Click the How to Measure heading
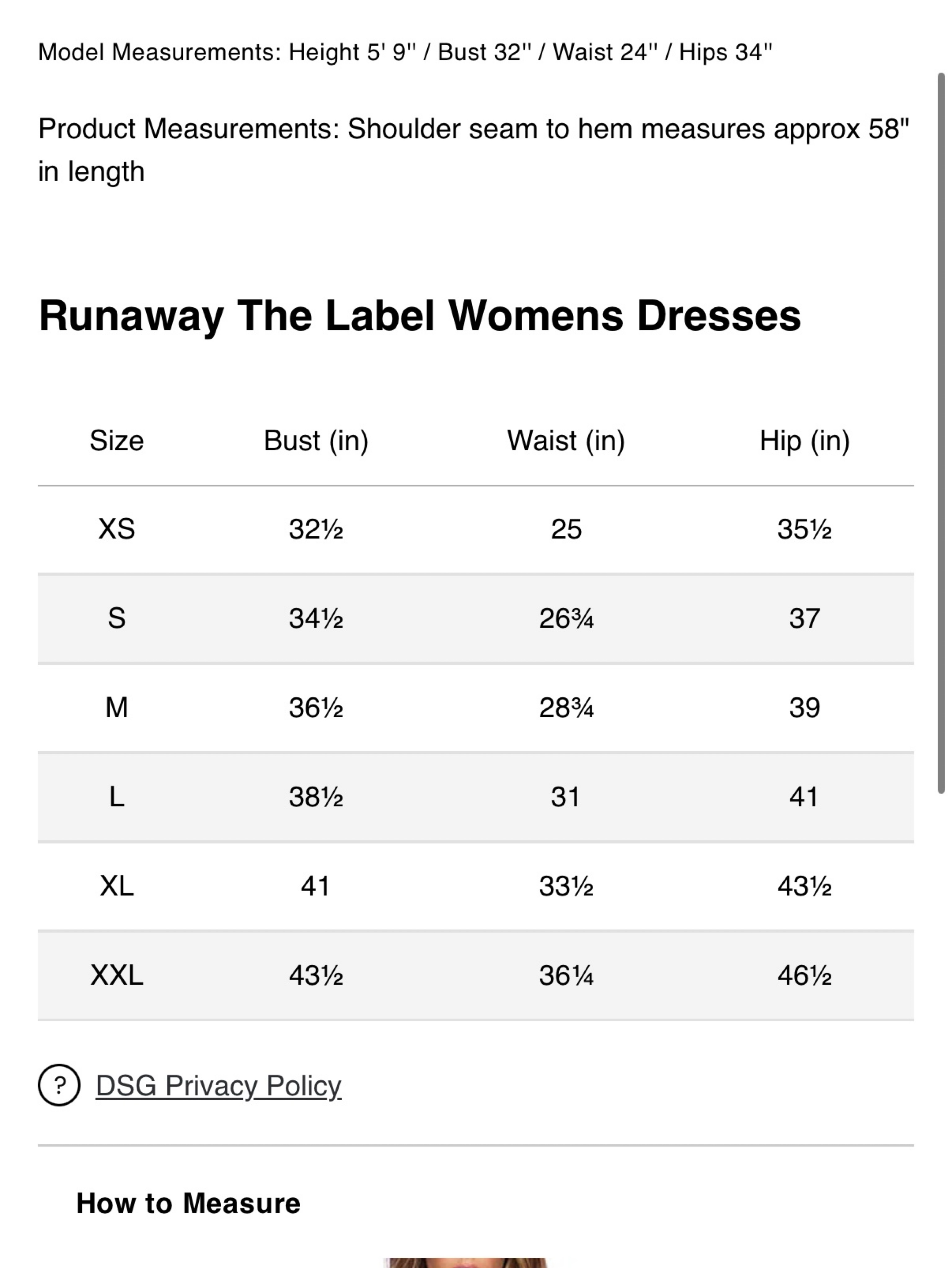 188,1203
